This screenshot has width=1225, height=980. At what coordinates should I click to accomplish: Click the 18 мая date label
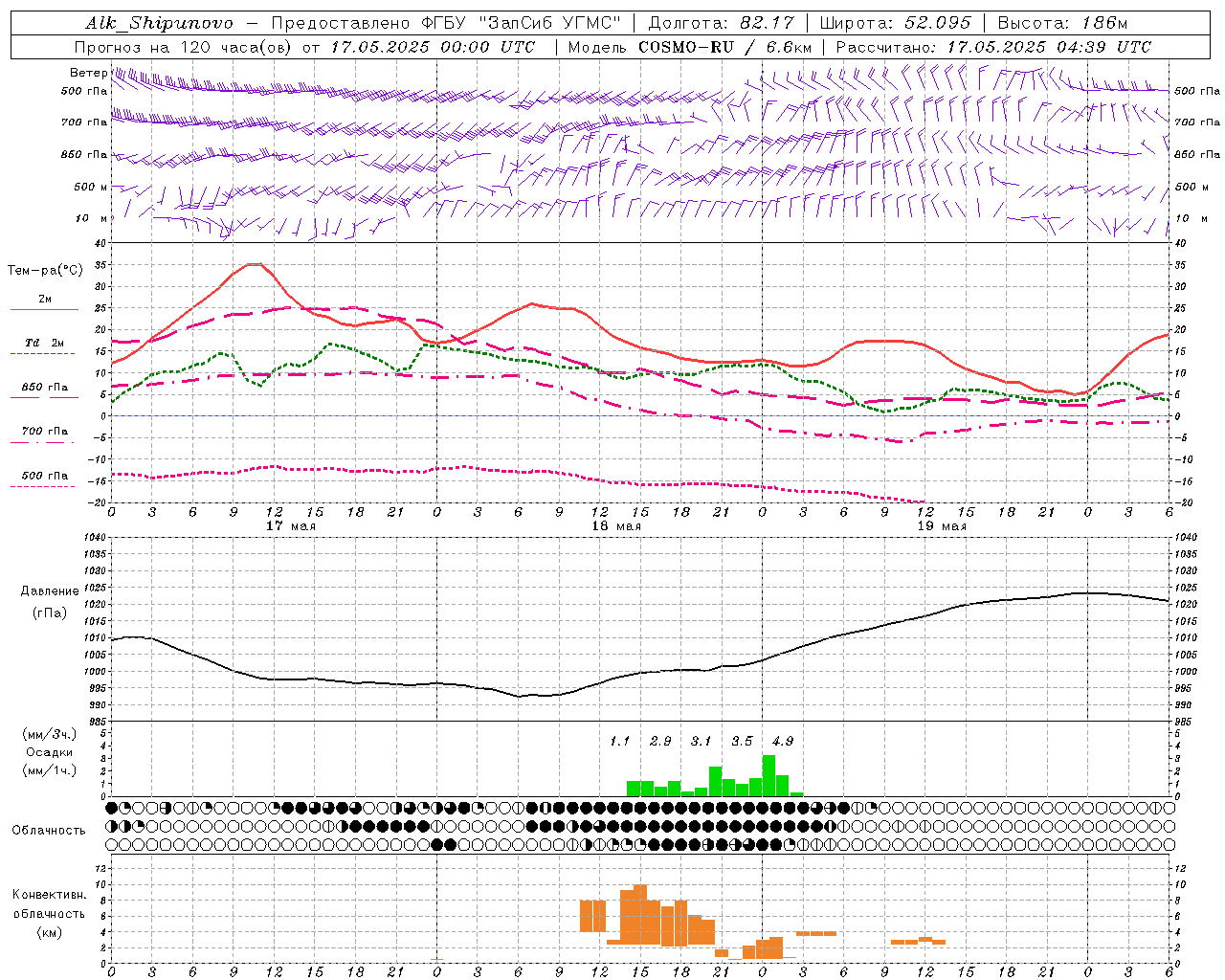(x=616, y=526)
